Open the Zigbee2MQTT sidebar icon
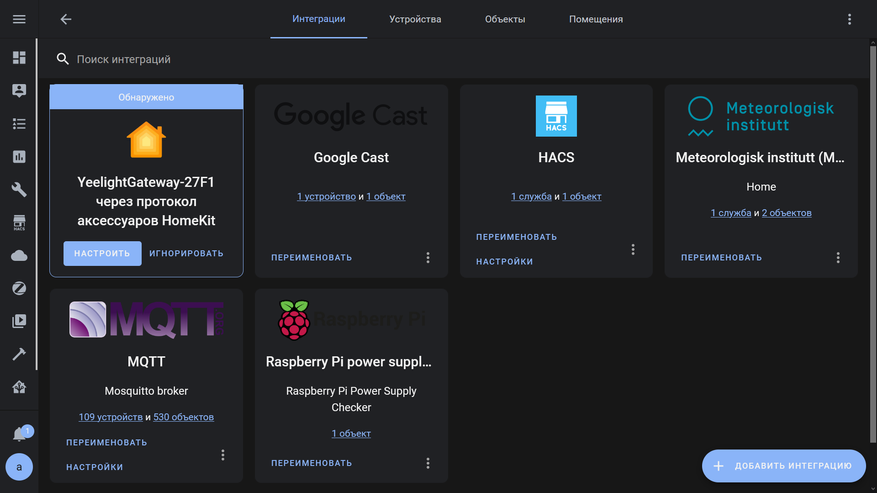 coord(19,288)
